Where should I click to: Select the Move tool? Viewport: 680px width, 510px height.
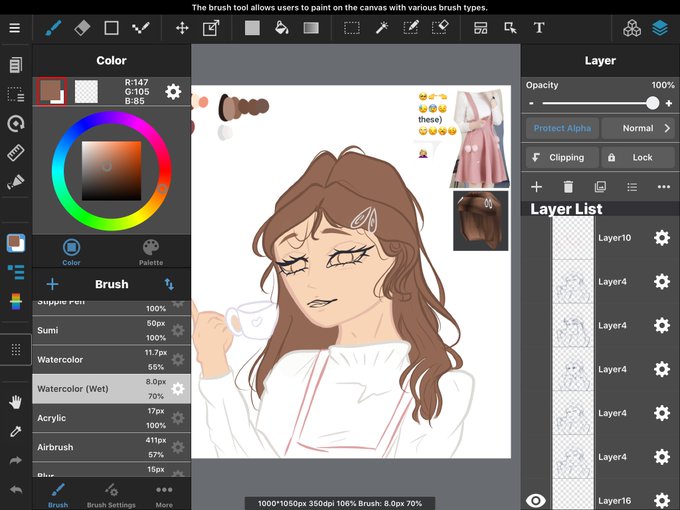[x=182, y=28]
